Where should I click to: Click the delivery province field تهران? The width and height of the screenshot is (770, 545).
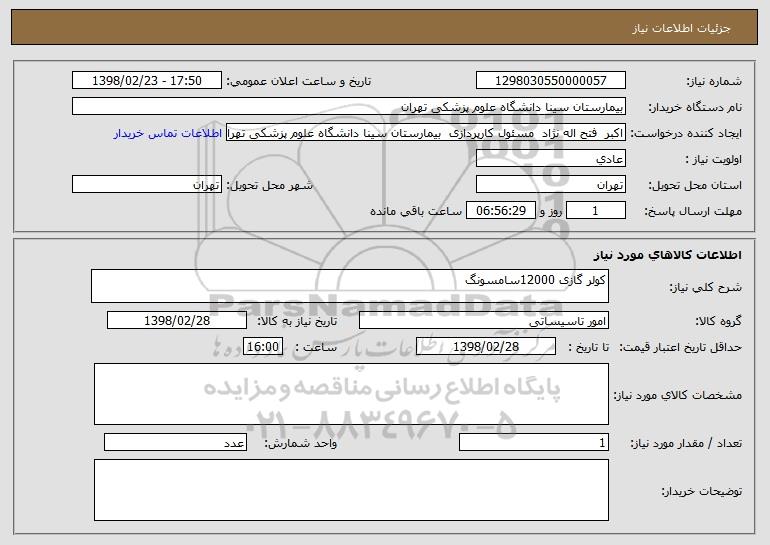click(x=550, y=185)
